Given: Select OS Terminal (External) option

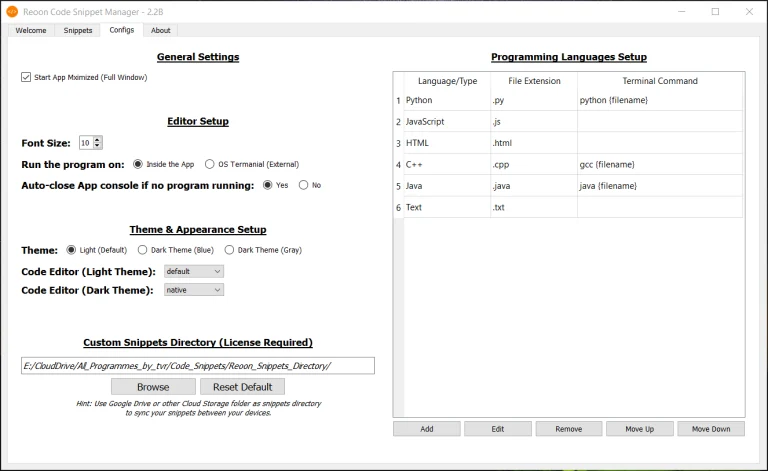Looking at the screenshot, I should tap(210, 164).
